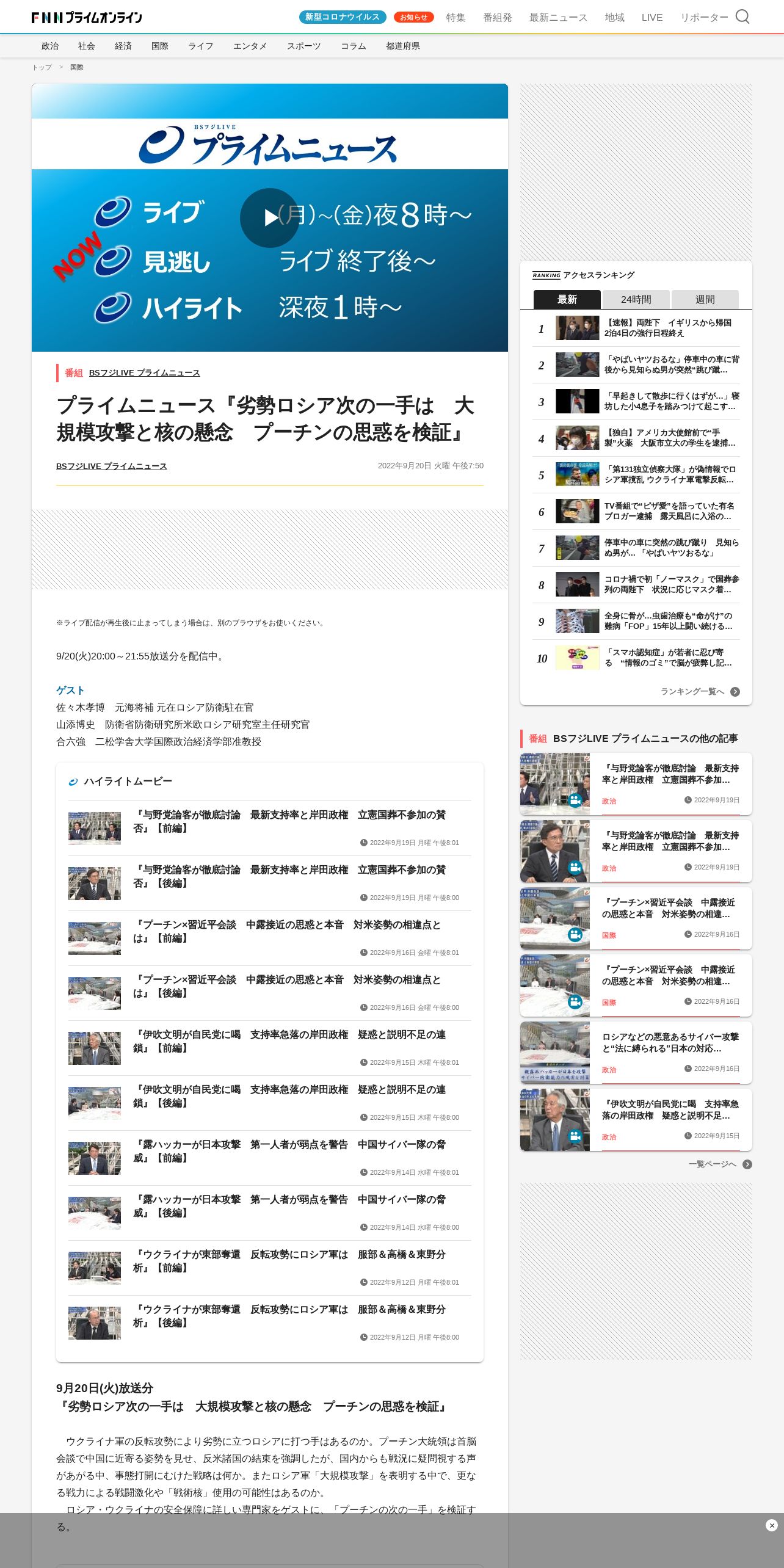
Task: Go to トップ breadcrumb
Action: coord(42,67)
